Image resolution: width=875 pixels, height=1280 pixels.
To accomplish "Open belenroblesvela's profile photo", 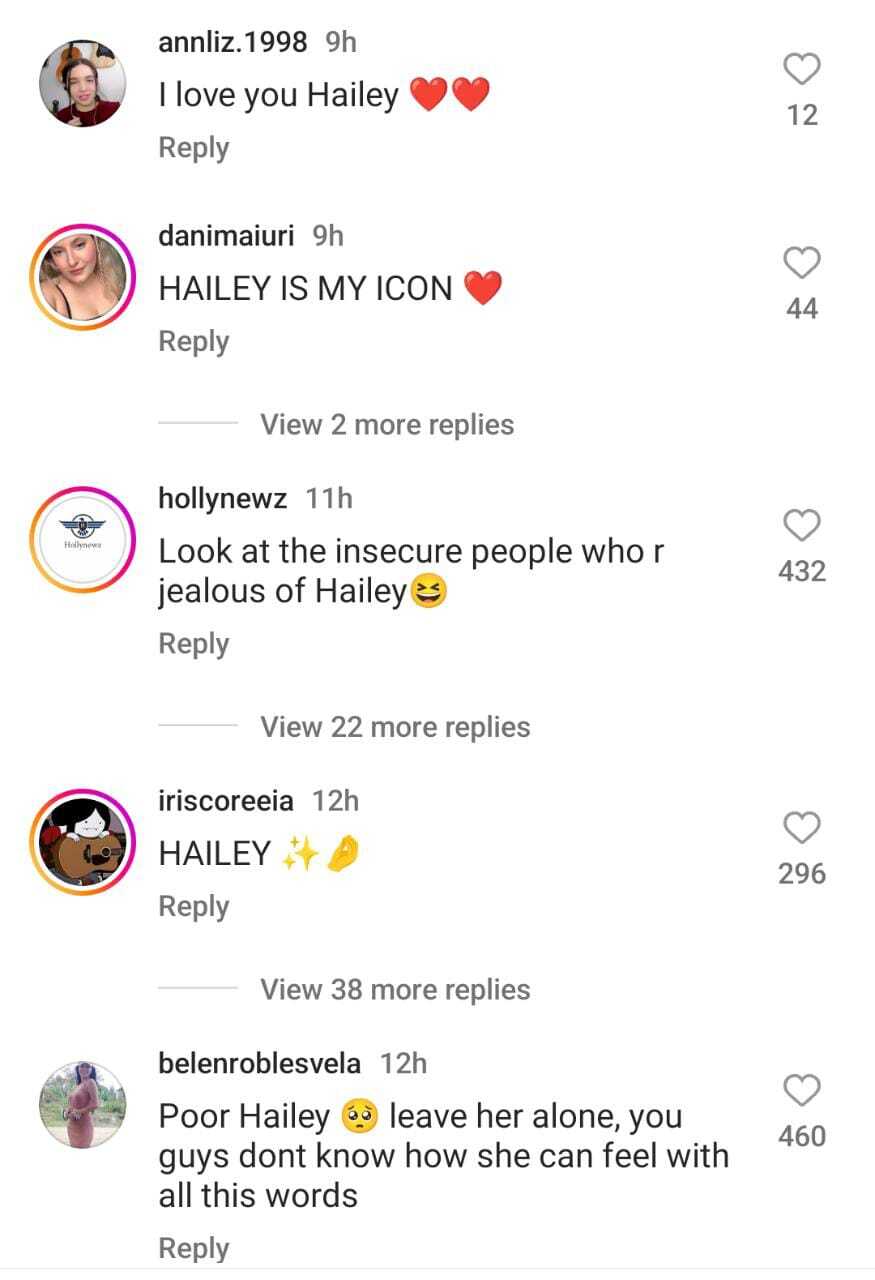I will (83, 1105).
